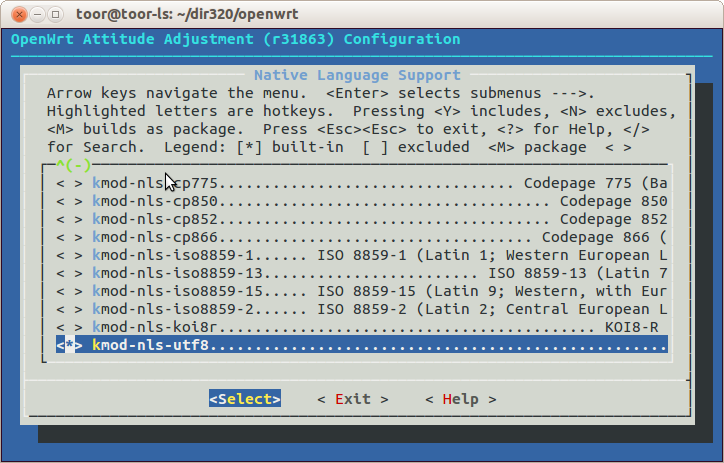Click the highlighted kmod-nls-utf8 package name
The height and width of the screenshot is (463, 724).
151,345
